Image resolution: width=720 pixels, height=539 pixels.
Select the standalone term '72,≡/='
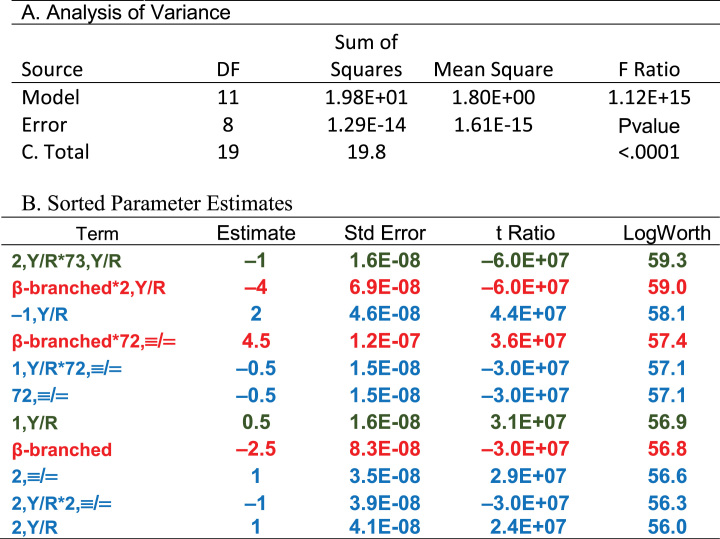tap(40, 396)
